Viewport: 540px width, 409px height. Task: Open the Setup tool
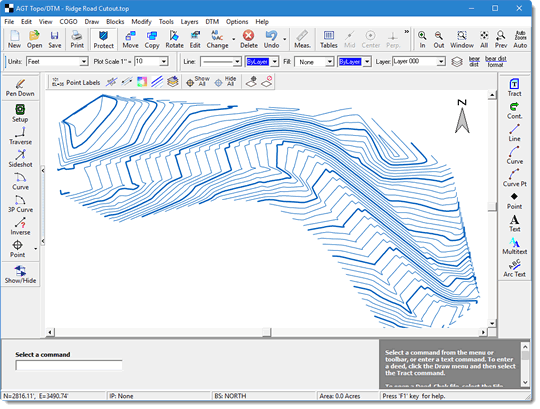[20, 114]
